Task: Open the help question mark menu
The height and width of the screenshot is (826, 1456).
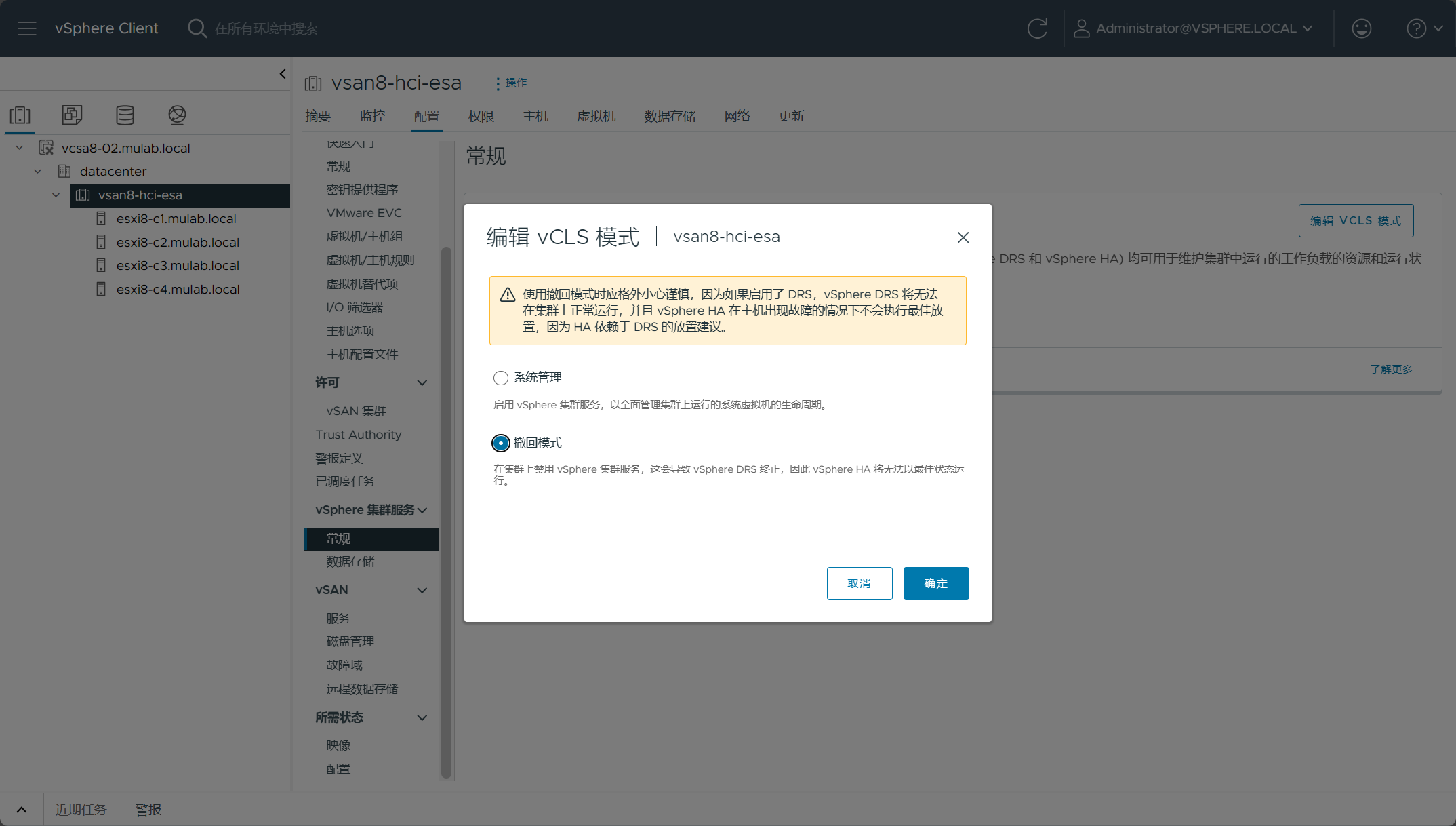Action: 1424,28
